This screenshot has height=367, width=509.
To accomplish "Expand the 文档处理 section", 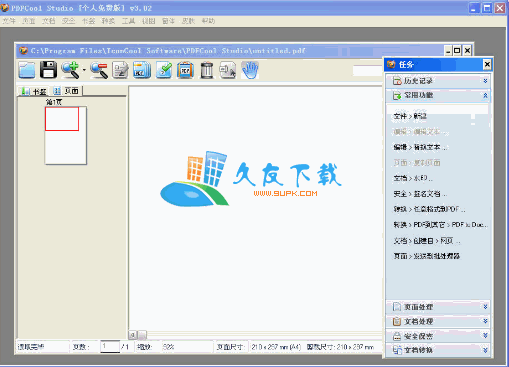I will pos(438,321).
